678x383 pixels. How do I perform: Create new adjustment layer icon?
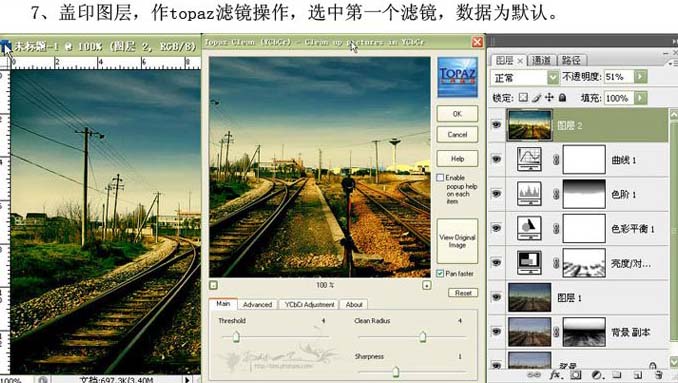(596, 375)
